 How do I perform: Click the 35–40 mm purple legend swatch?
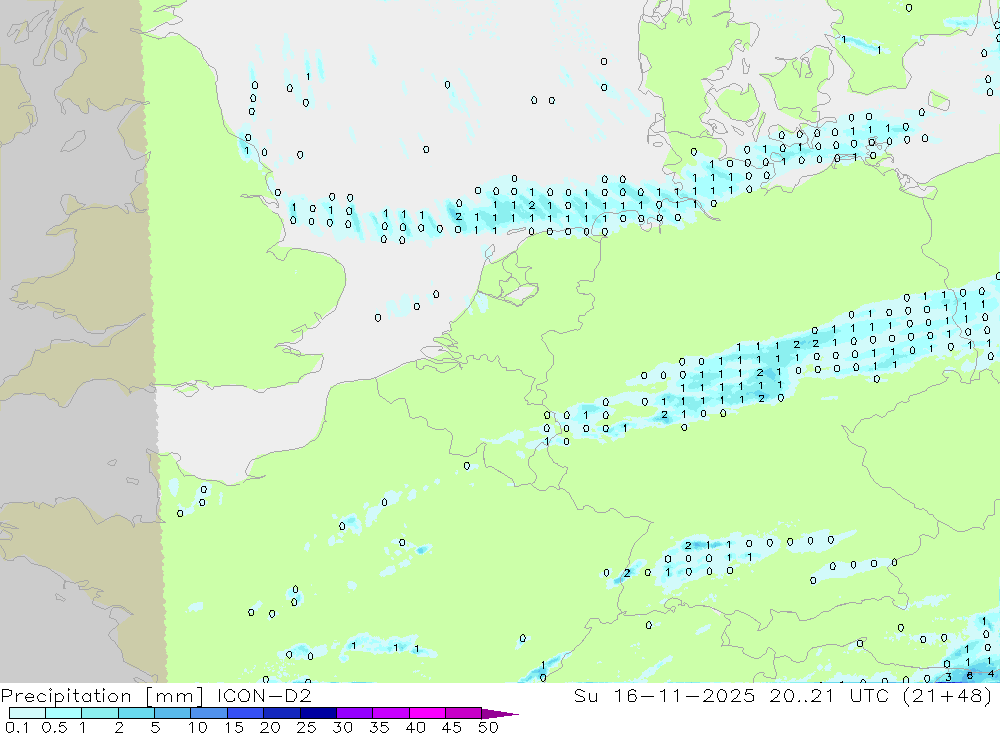[x=391, y=713]
